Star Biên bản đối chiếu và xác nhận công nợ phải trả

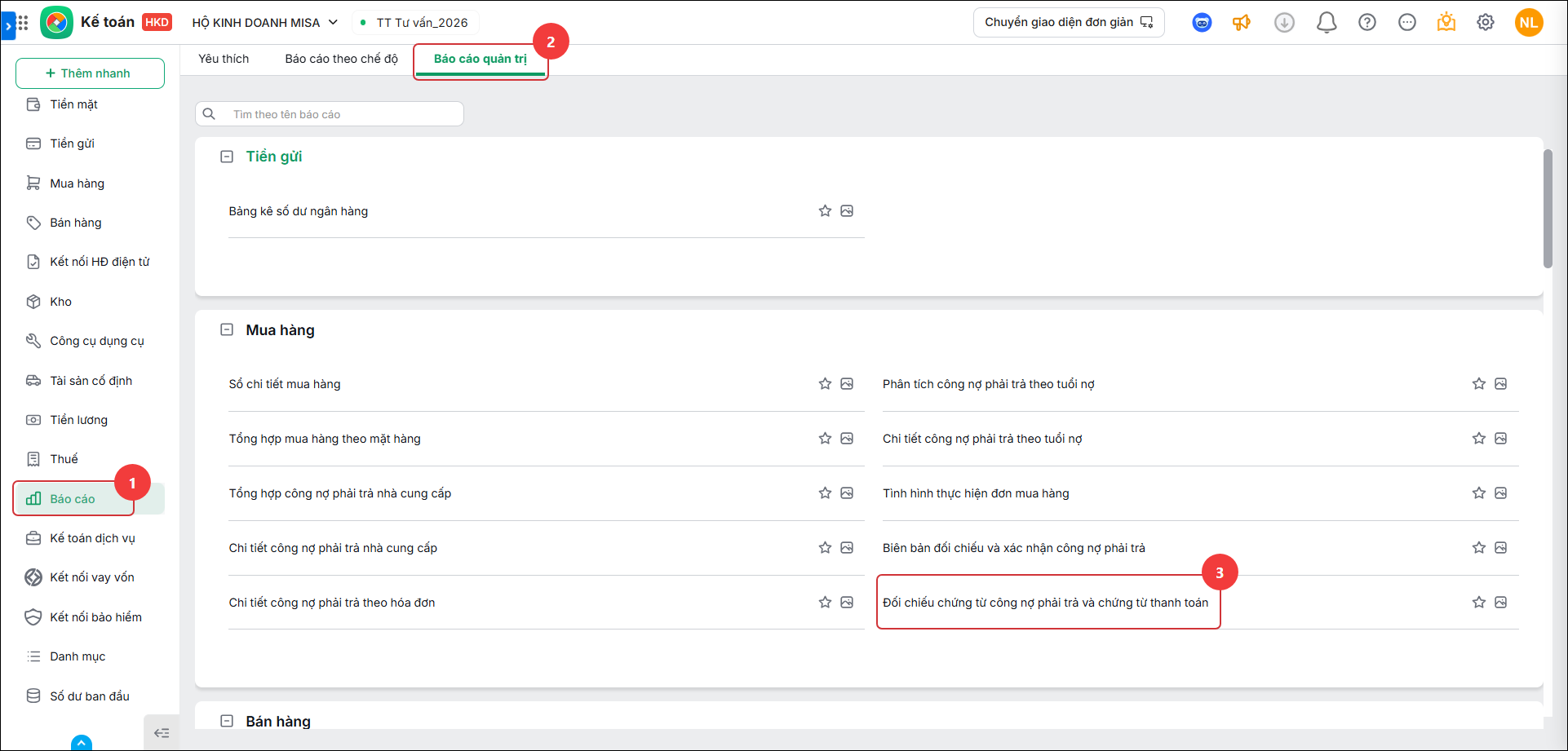(1479, 548)
